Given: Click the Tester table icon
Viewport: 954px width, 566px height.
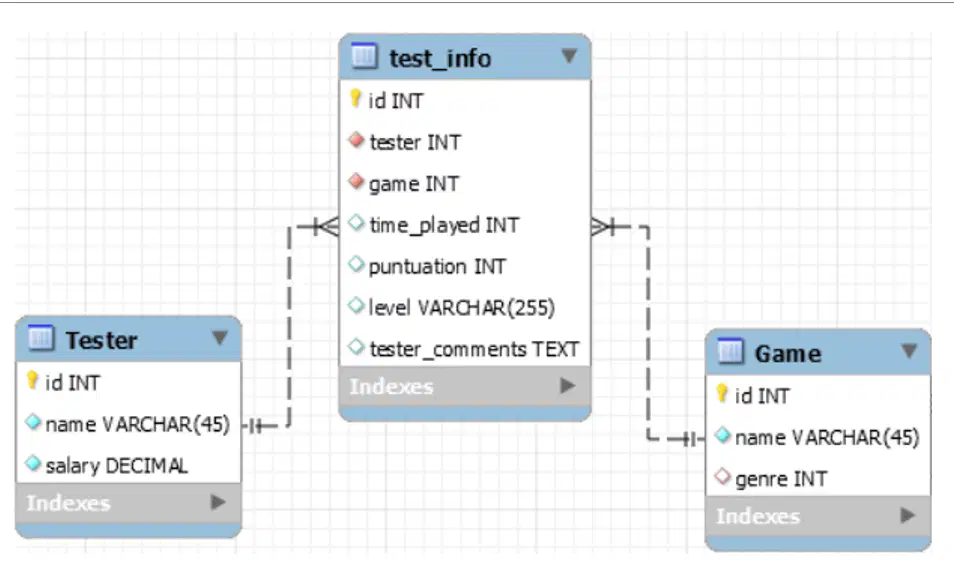Looking at the screenshot, I should pos(41,338).
